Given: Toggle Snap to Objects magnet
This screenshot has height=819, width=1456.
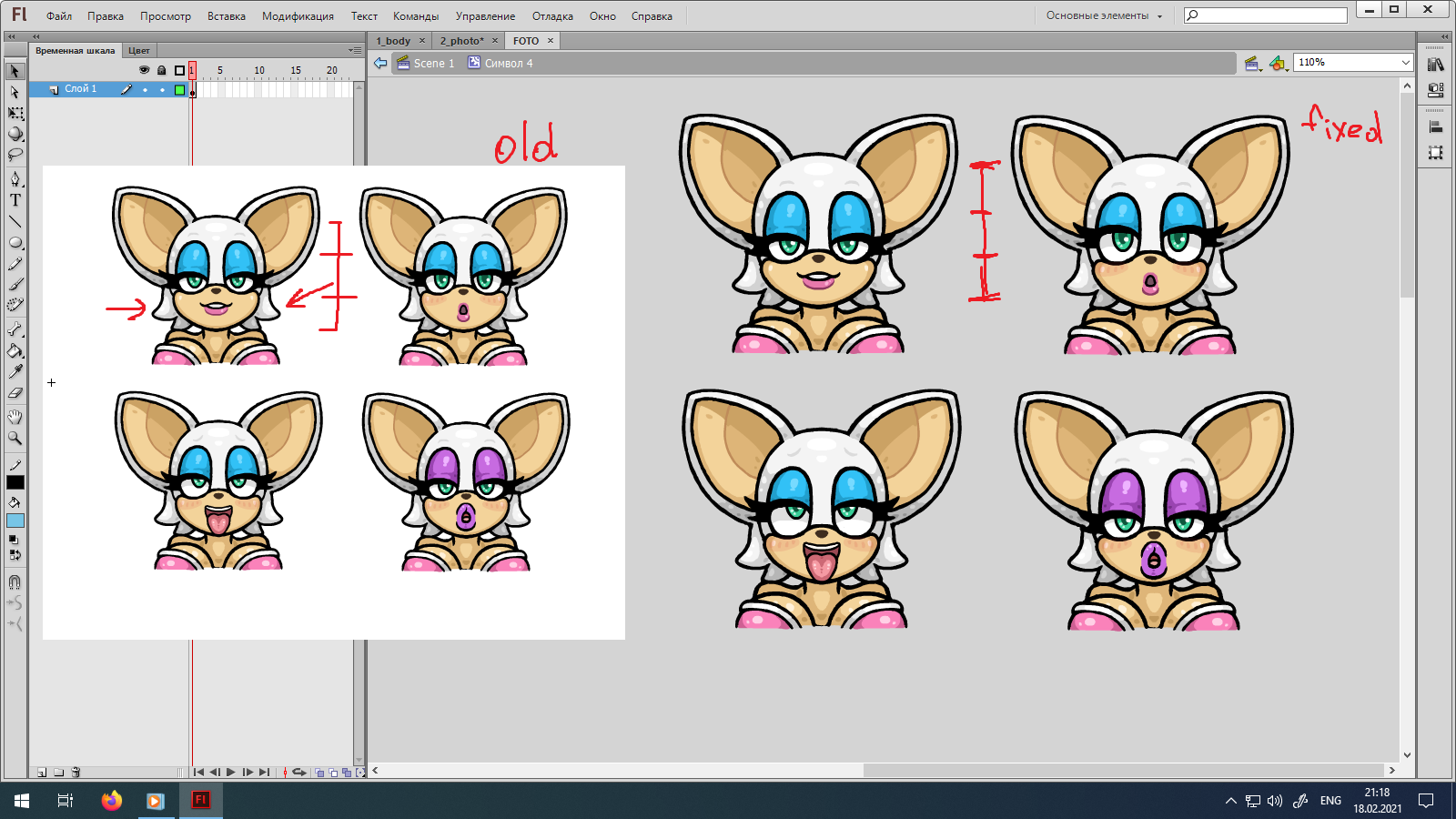Looking at the screenshot, I should point(15,581).
